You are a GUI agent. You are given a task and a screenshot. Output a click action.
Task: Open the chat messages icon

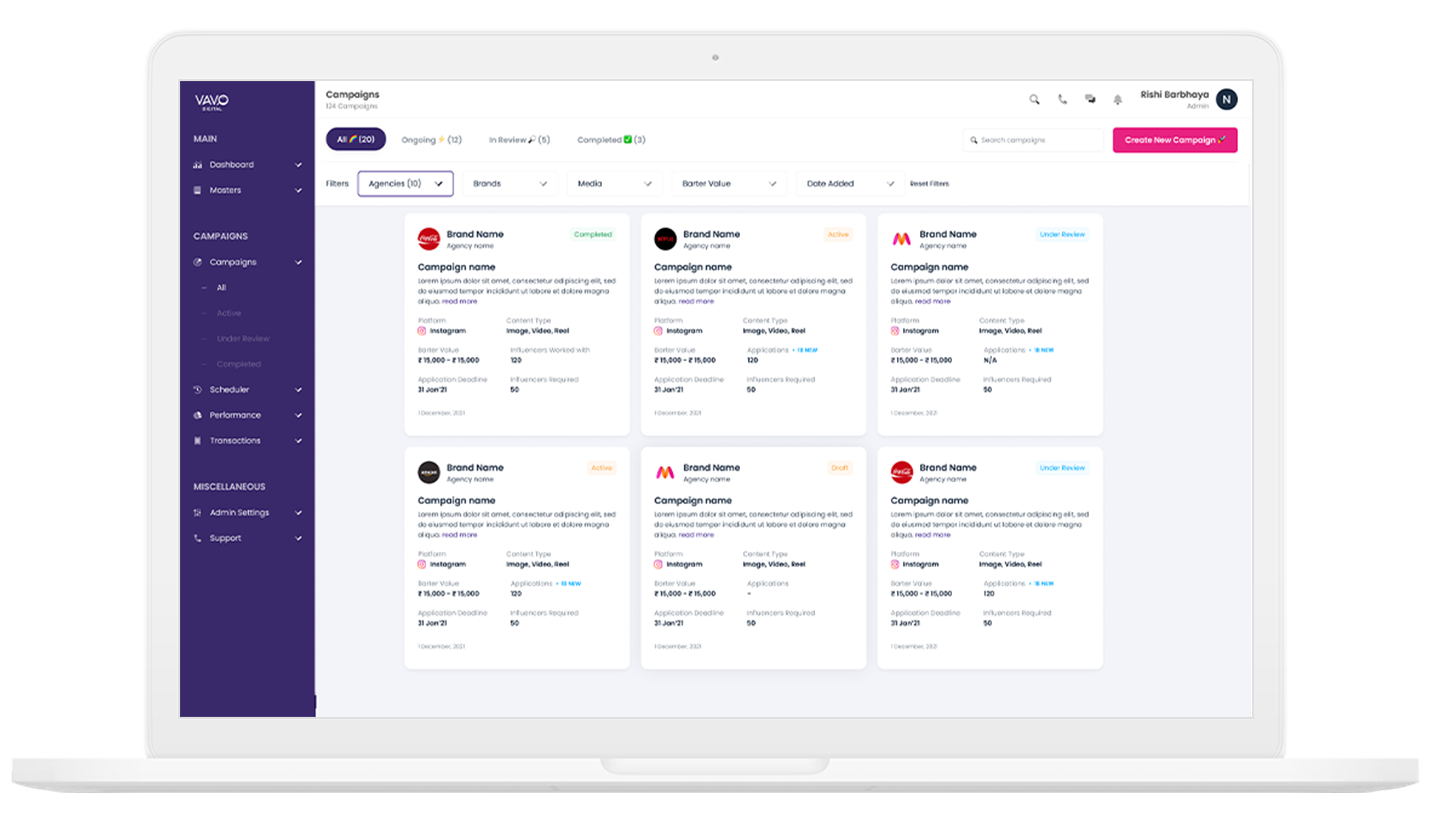click(x=1090, y=99)
